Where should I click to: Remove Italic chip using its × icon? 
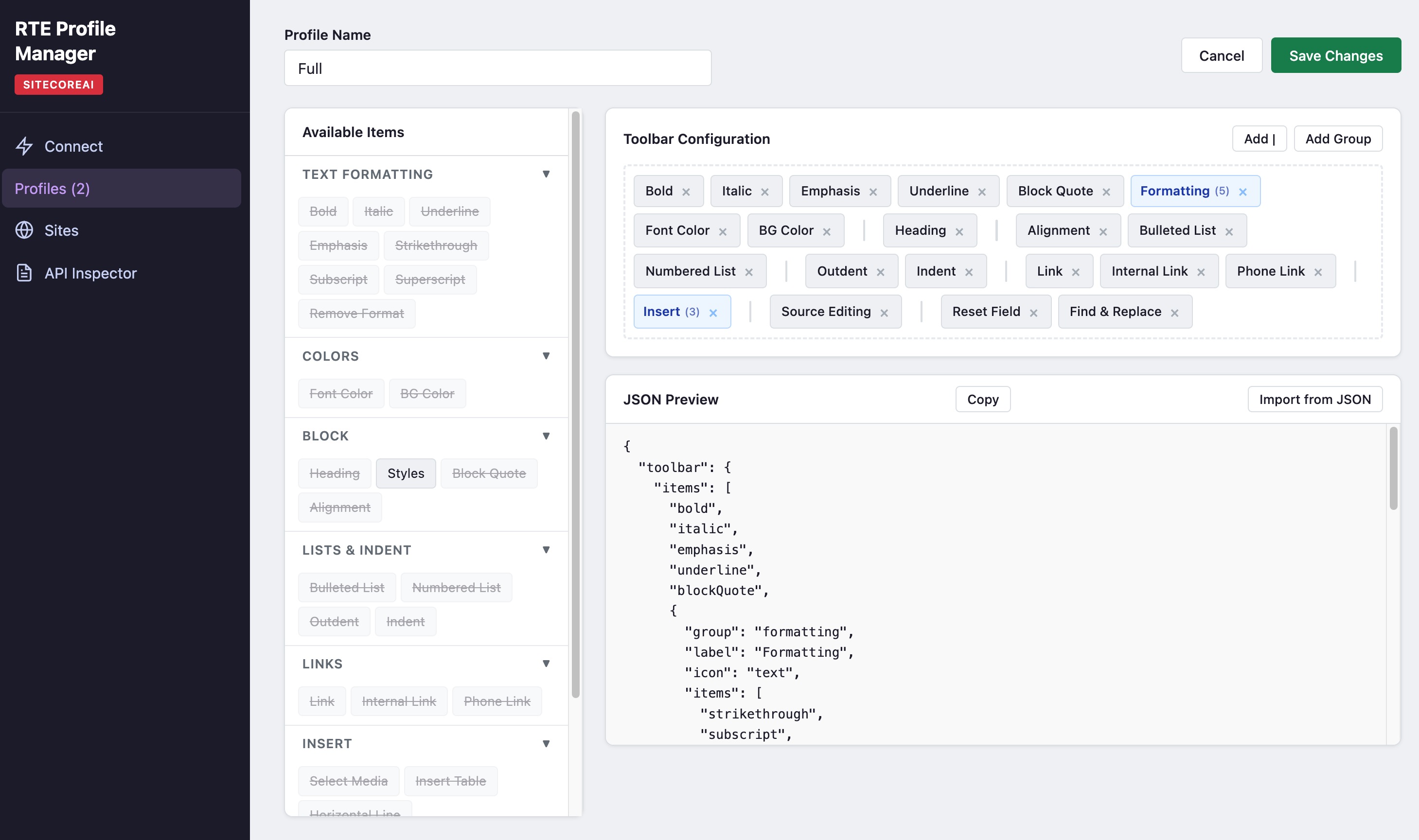pyautogui.click(x=765, y=191)
